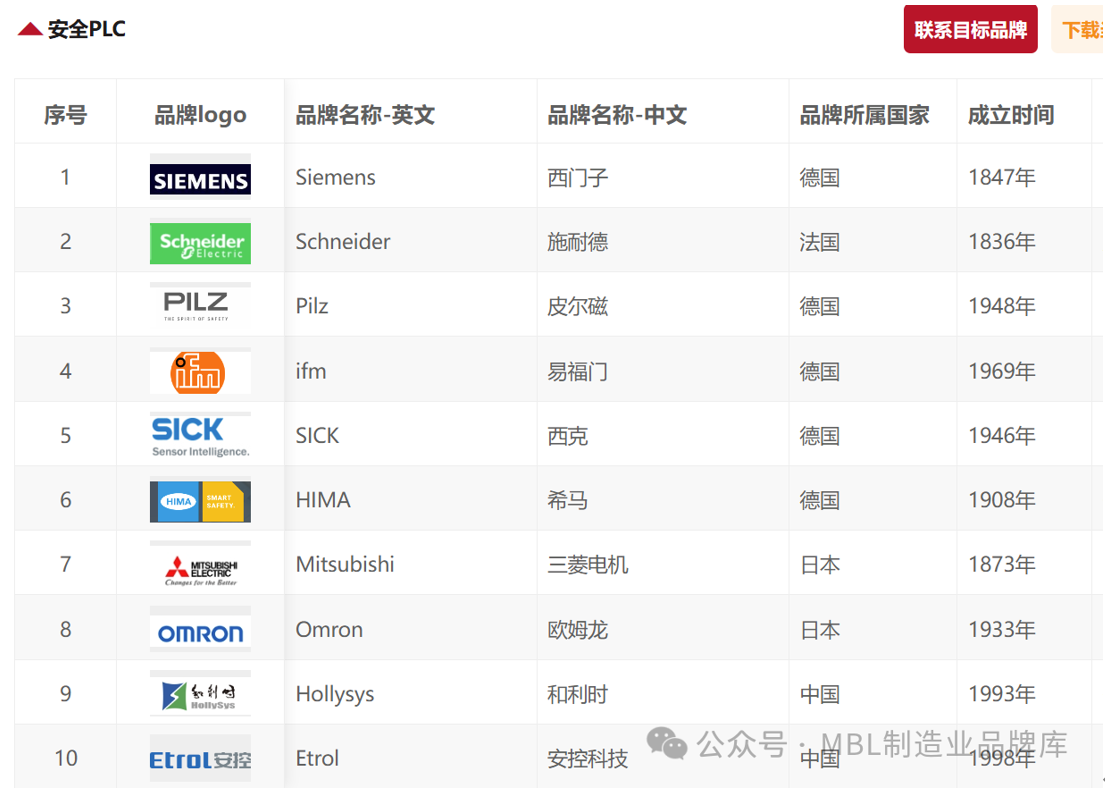The image size is (1105, 792).
Task: Select the Mitsubishi English name cell
Action: pos(411,564)
